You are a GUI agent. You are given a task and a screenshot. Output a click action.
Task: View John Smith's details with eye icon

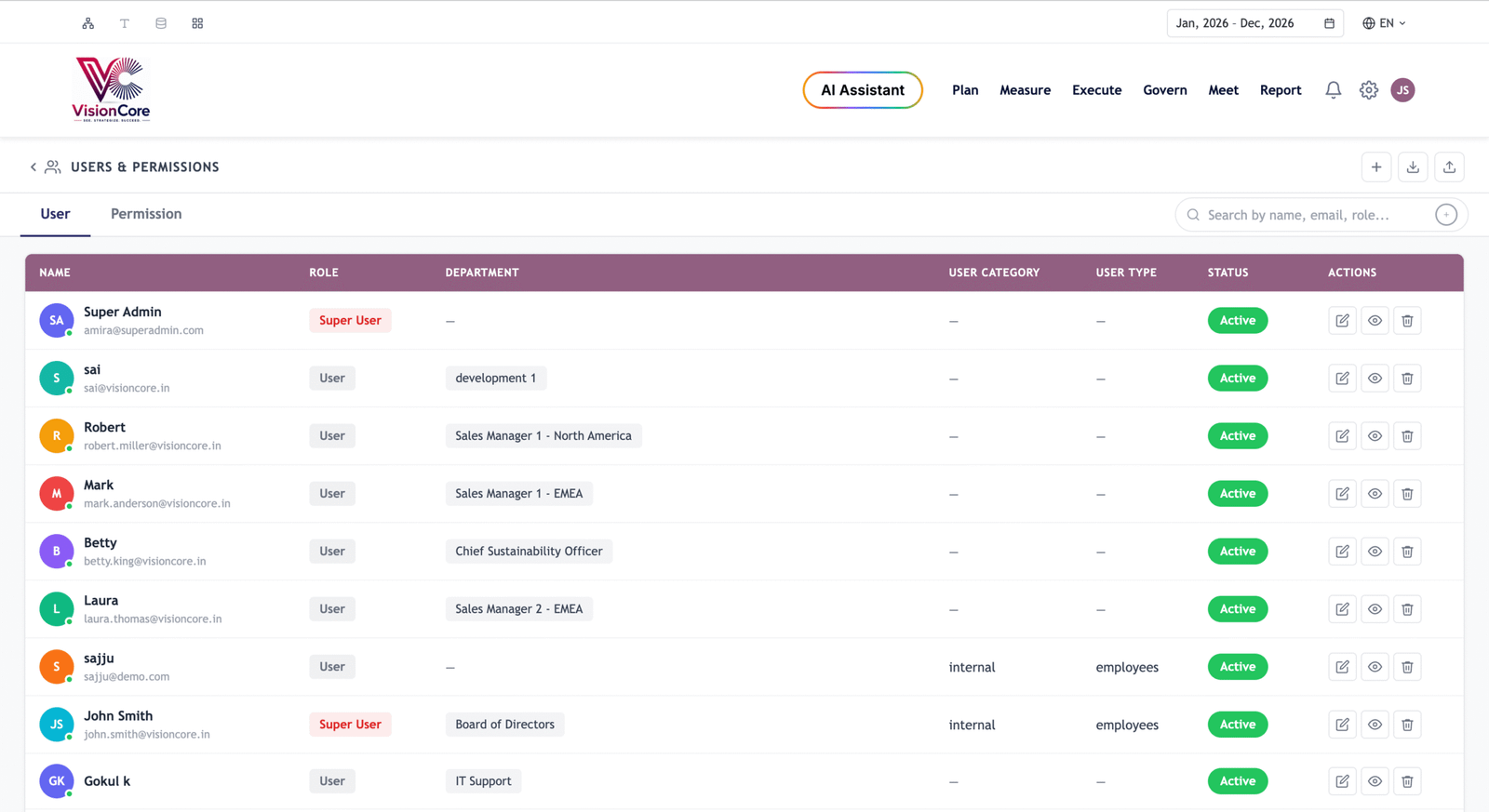coord(1375,725)
